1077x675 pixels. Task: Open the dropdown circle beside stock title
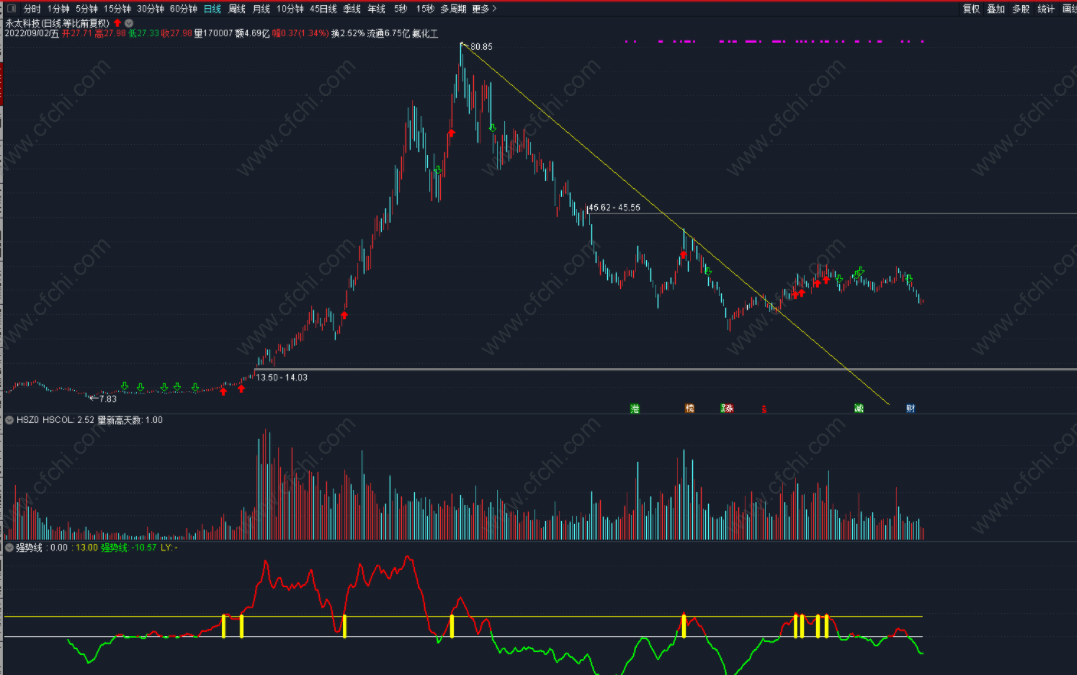click(128, 23)
